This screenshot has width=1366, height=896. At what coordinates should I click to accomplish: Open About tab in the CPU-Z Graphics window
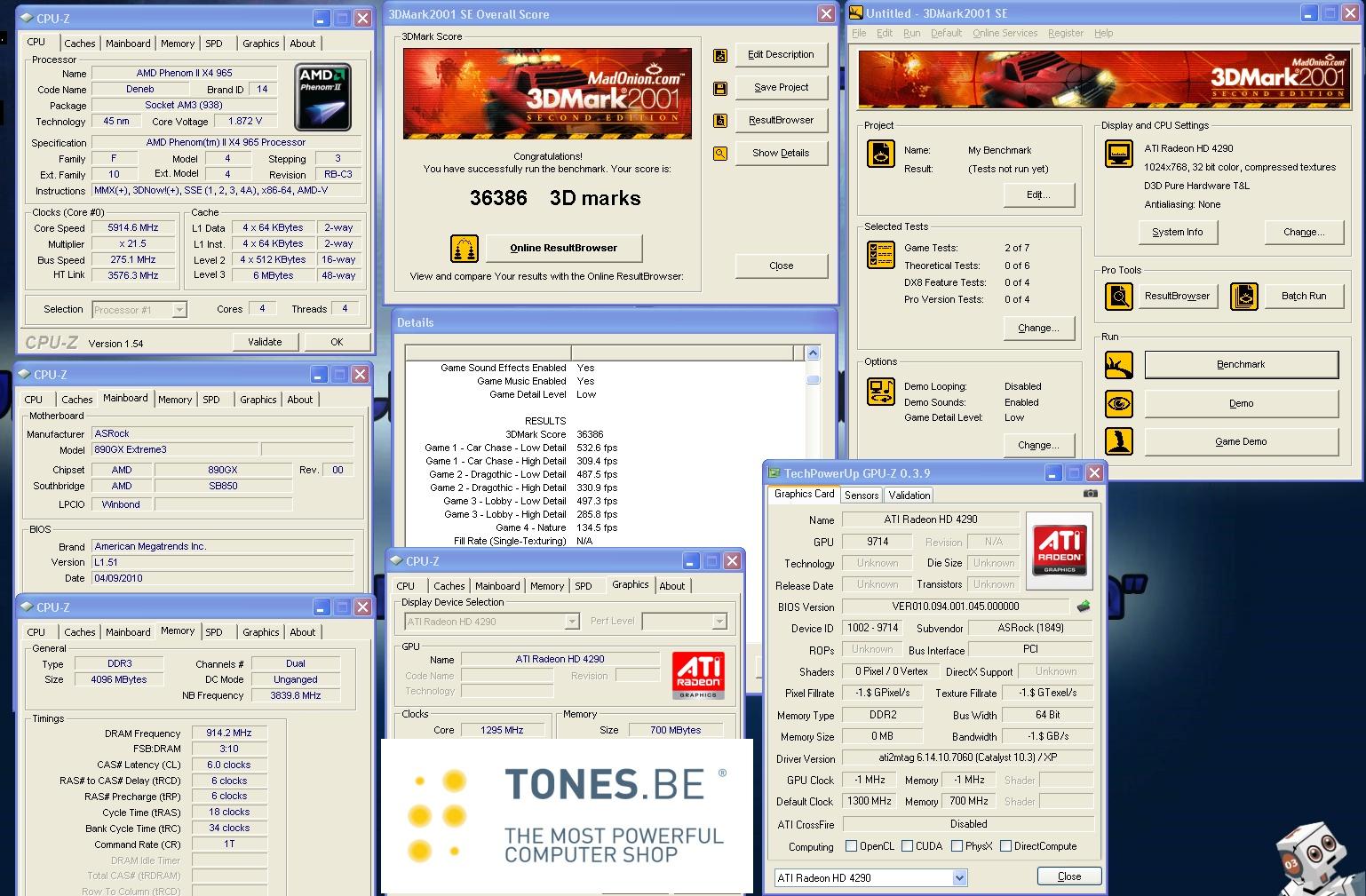672,586
